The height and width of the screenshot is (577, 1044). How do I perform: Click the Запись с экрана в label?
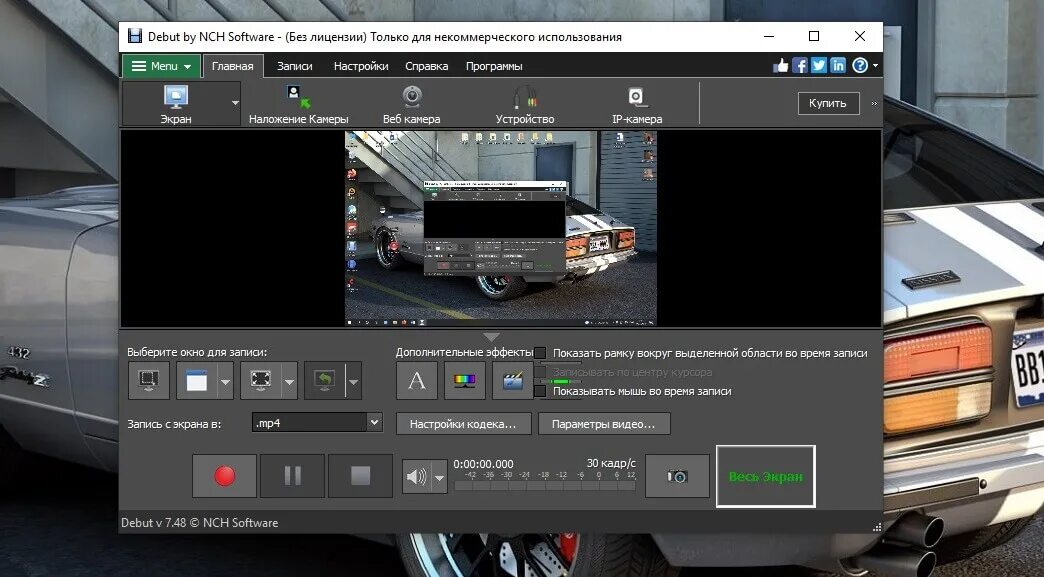pyautogui.click(x=174, y=424)
